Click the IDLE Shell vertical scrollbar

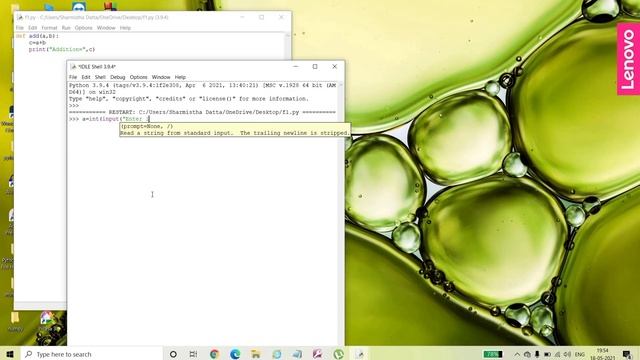341,212
